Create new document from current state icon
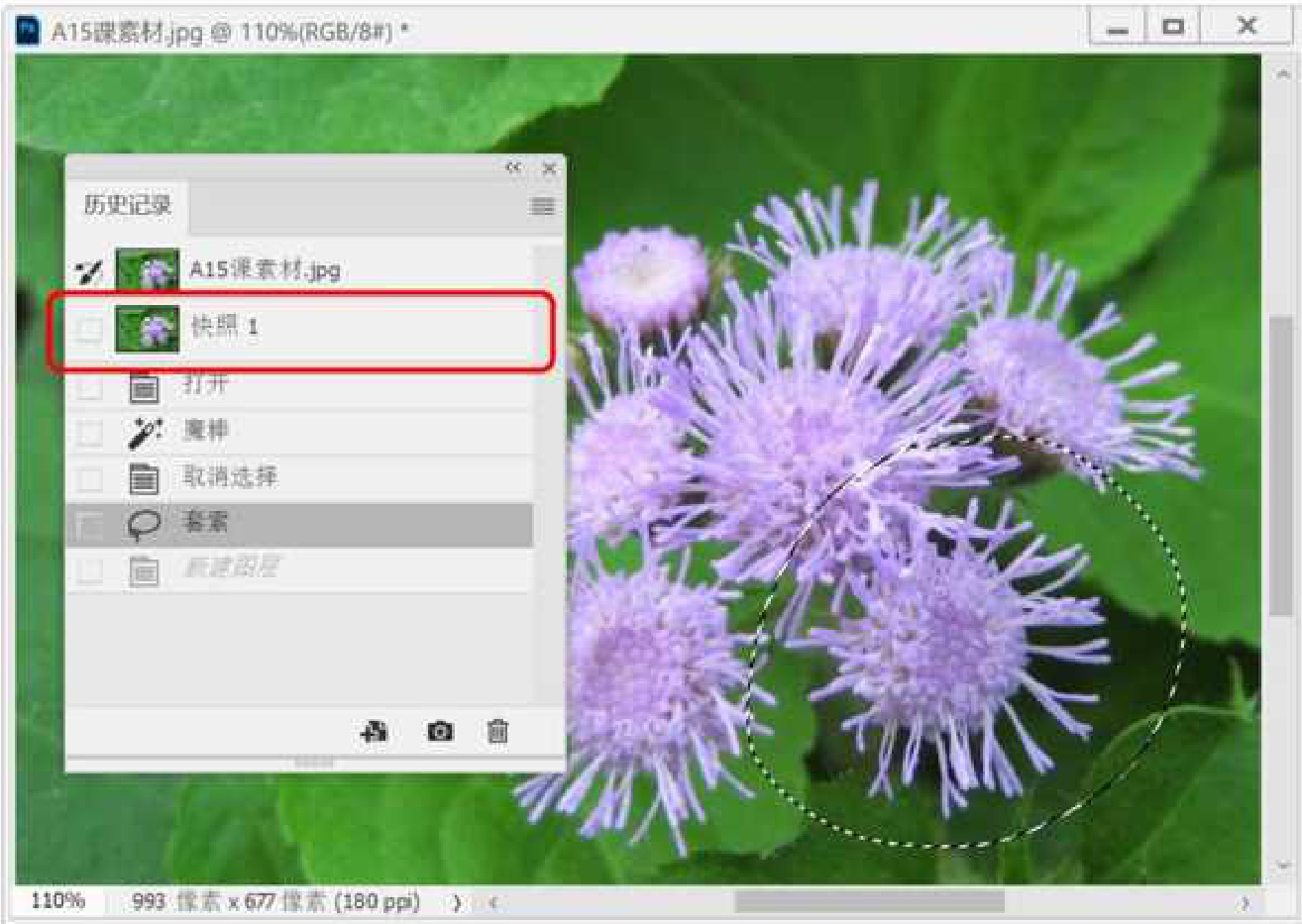 (x=375, y=732)
